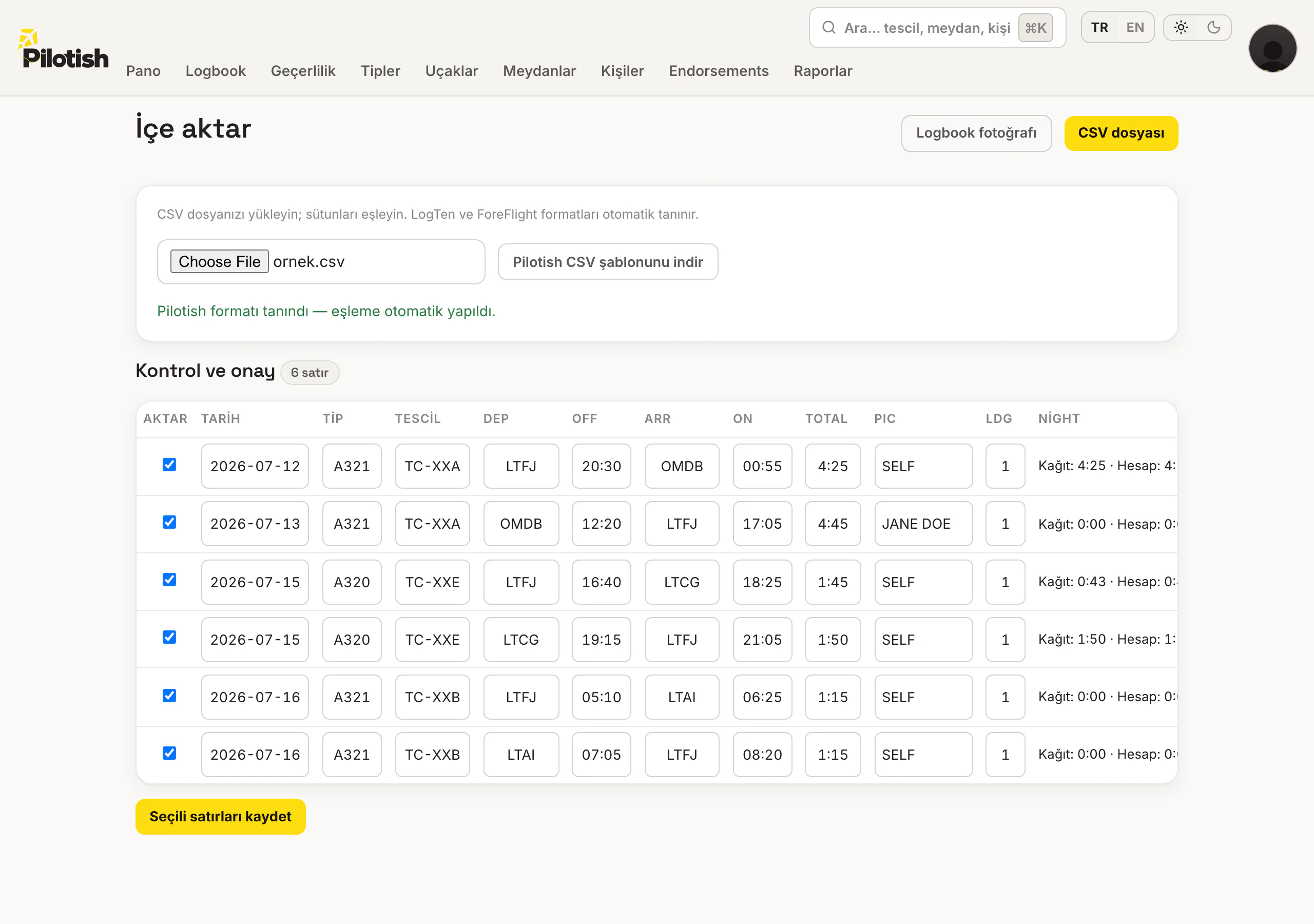Click the Choose File button
Viewport: 1314px width, 924px height.
coord(219,262)
